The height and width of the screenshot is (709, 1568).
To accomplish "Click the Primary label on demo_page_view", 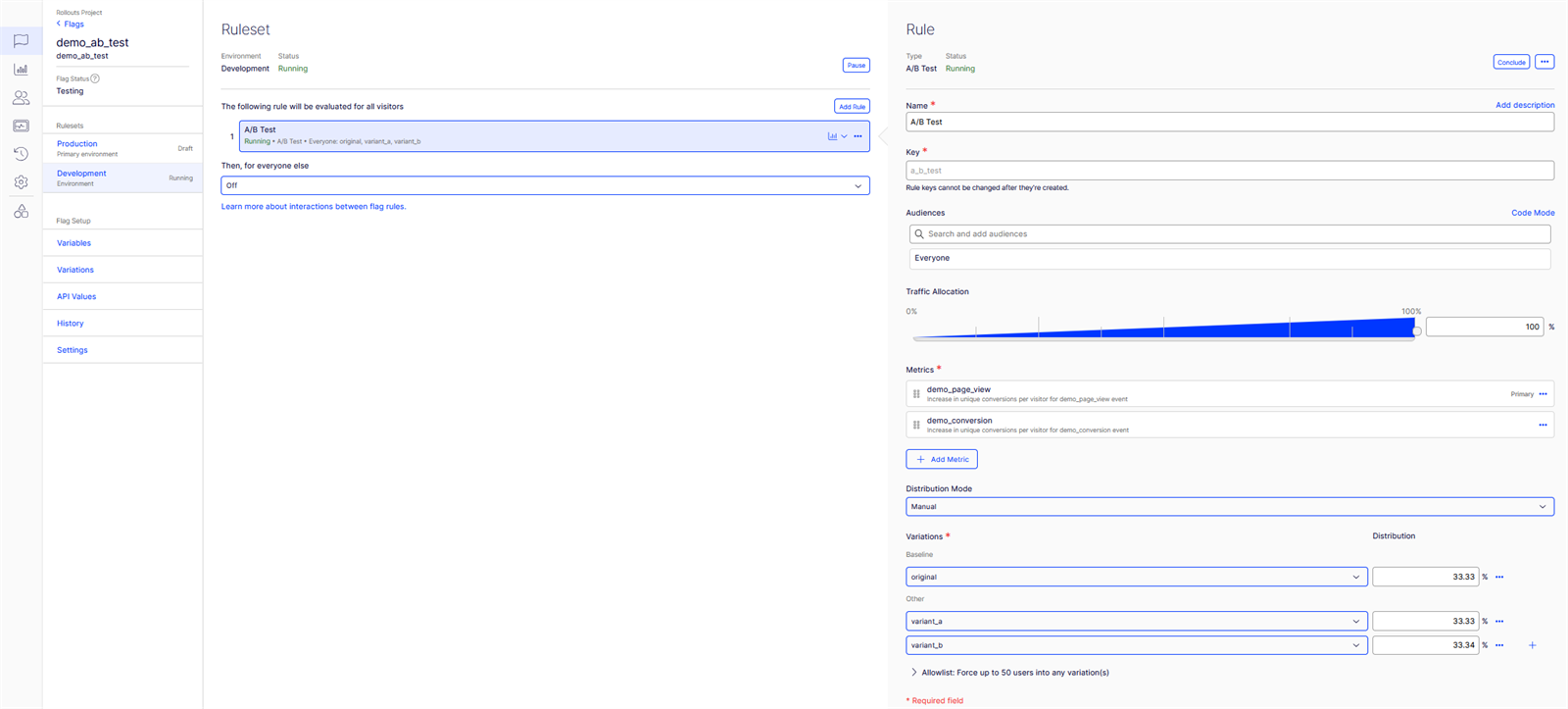I will point(1522,394).
